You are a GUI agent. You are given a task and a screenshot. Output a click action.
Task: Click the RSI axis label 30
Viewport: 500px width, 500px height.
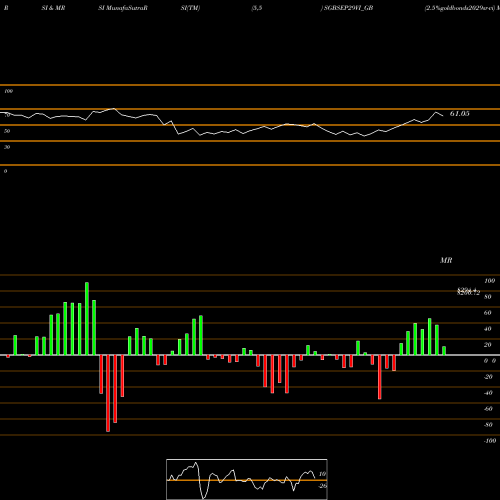click(x=7, y=147)
